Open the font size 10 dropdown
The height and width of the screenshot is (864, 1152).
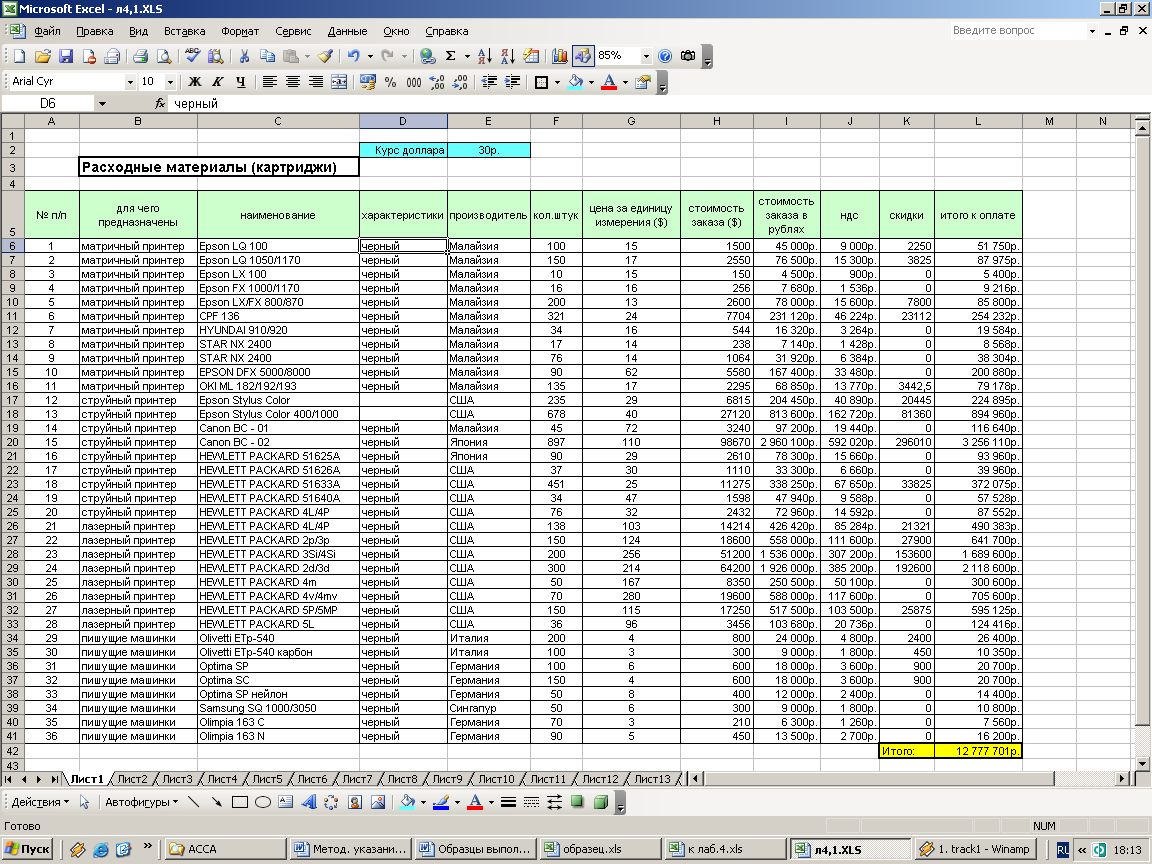point(170,82)
